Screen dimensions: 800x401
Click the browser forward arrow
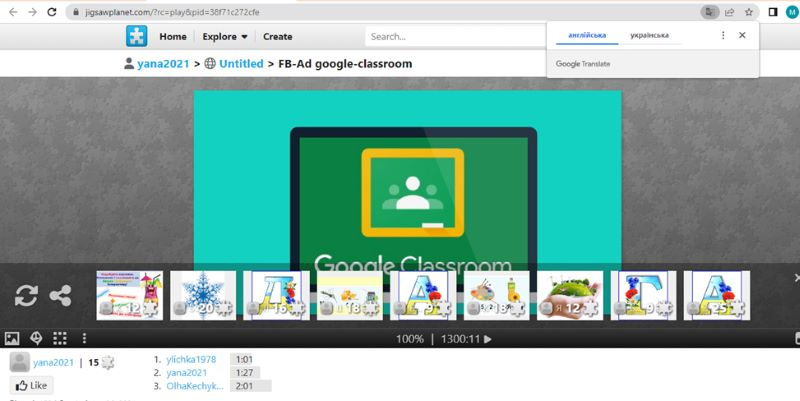click(x=32, y=12)
